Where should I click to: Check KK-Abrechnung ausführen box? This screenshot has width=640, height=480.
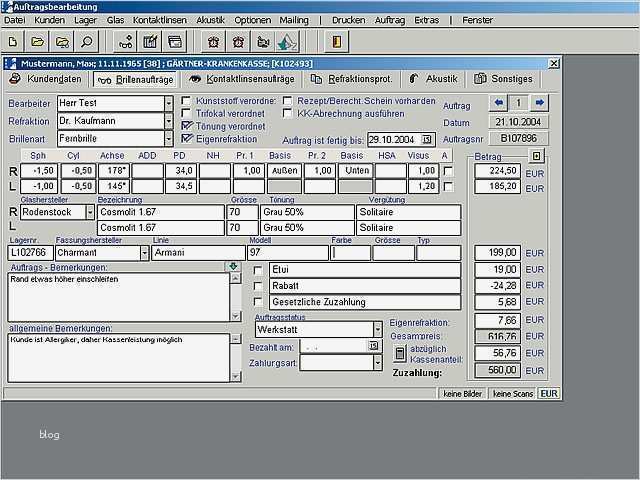click(x=287, y=113)
